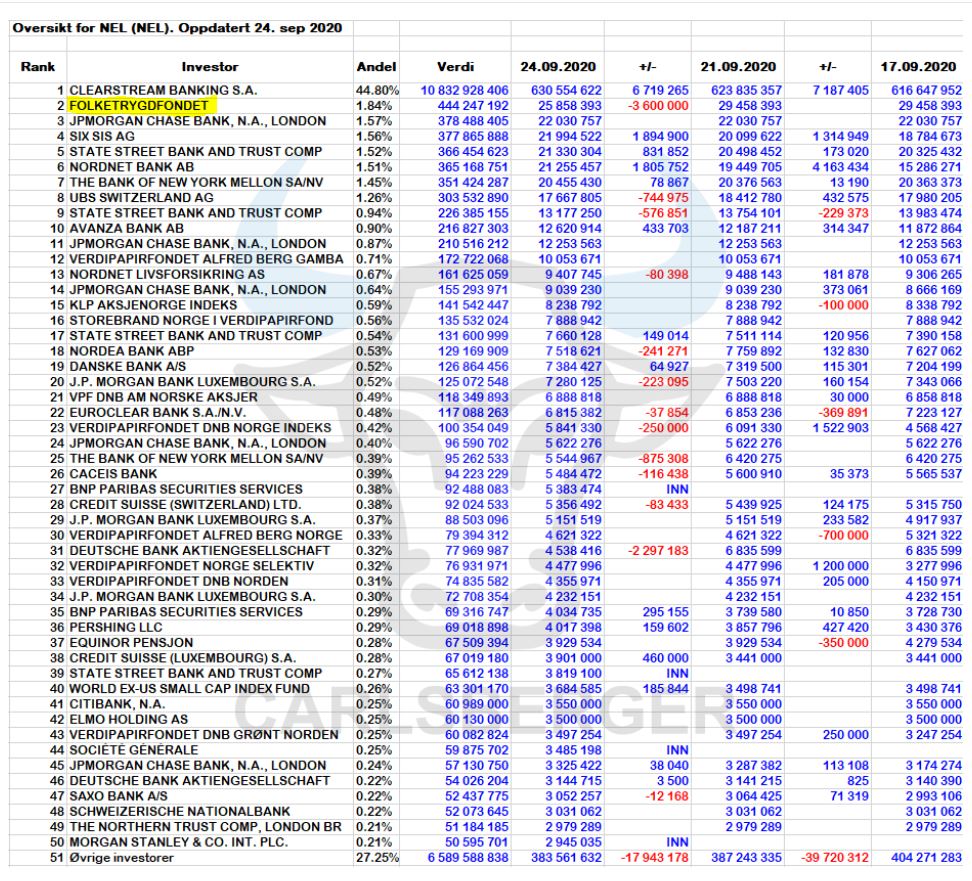
Task: Select NORDNET LIVSFORSIKRING AS cell
Action: tap(167, 275)
